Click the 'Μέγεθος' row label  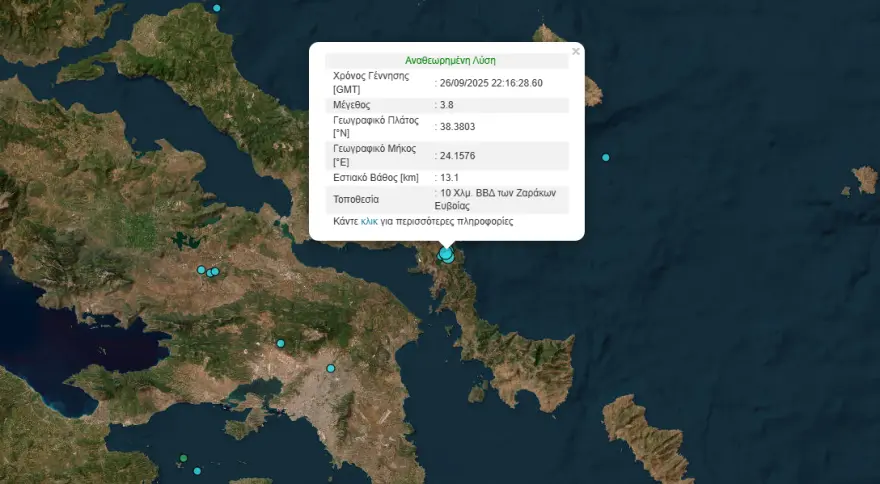coord(354,105)
